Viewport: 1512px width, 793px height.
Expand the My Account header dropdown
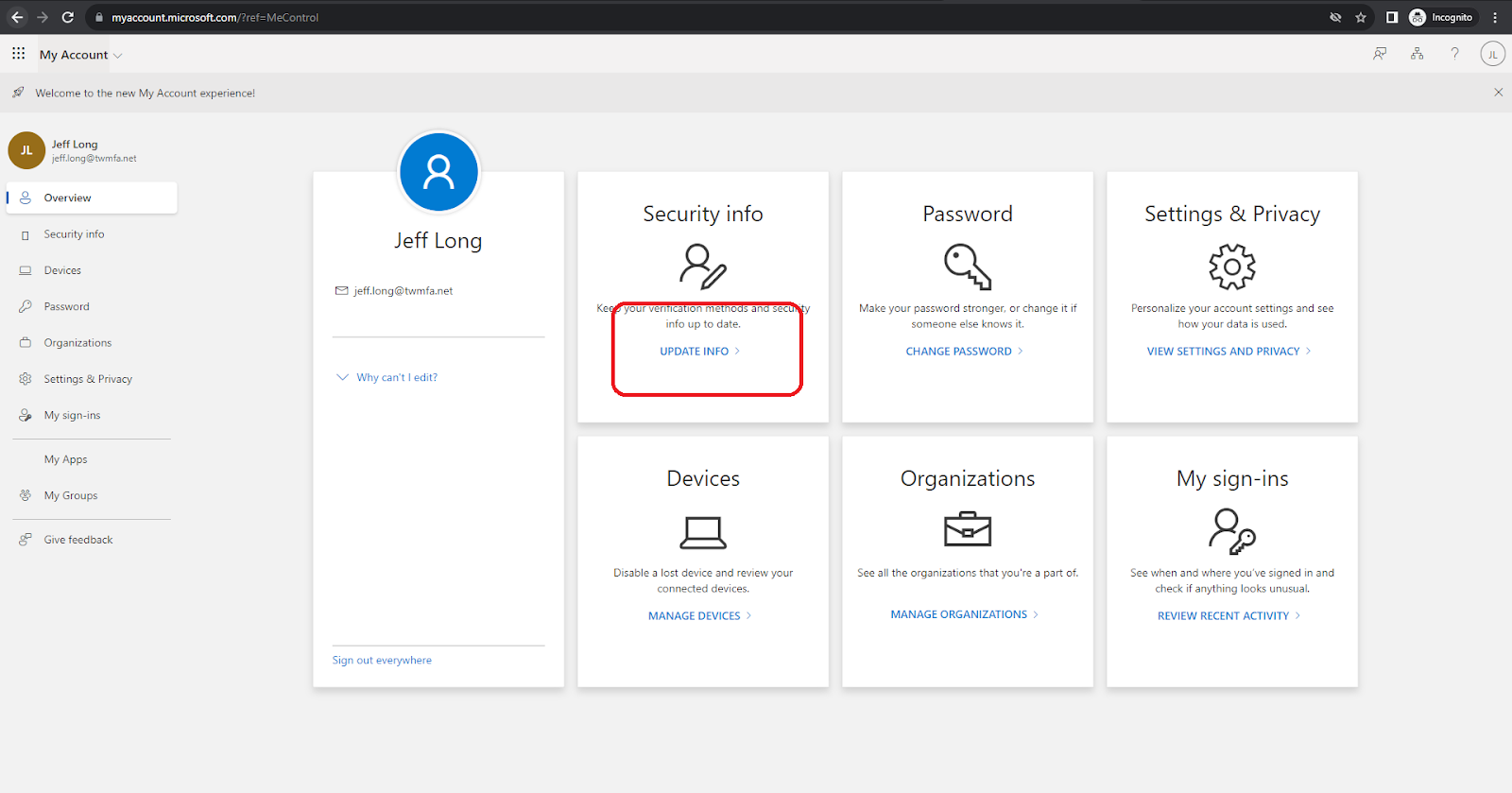(81, 55)
